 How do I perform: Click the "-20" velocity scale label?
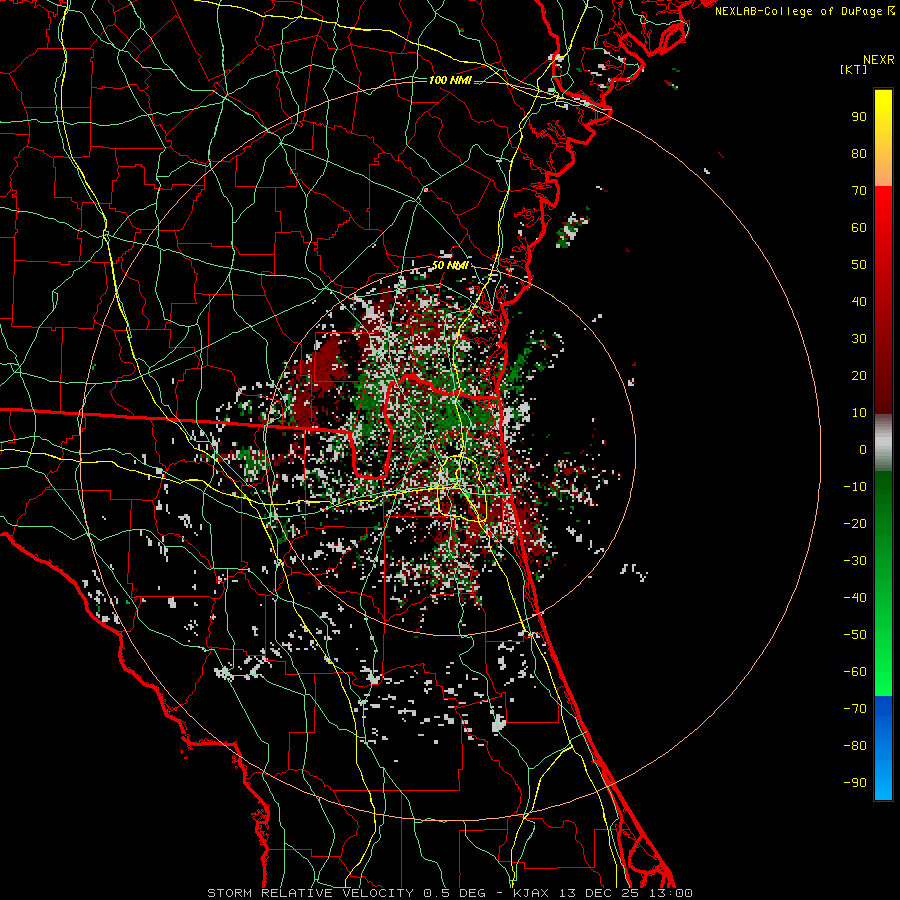[855, 524]
